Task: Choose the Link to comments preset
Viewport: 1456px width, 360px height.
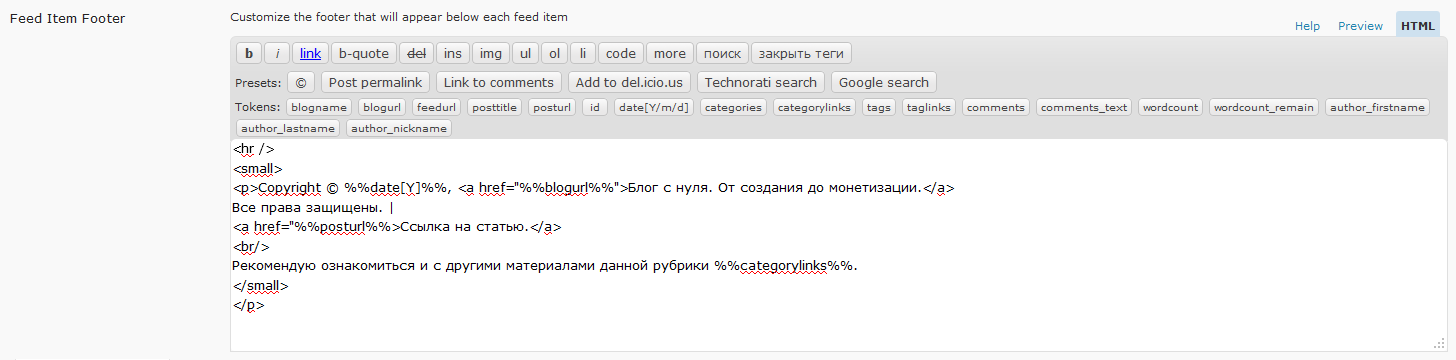Action: pos(499,83)
